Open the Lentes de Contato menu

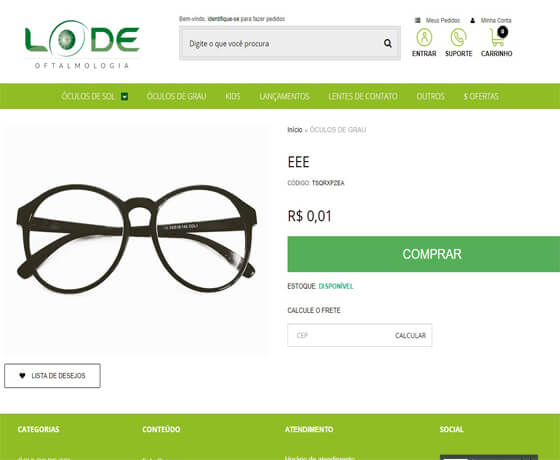[362, 96]
